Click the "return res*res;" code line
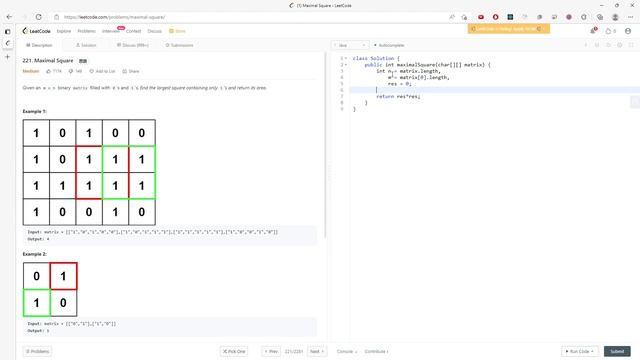Viewport: 640px width, 360px height. click(398, 96)
